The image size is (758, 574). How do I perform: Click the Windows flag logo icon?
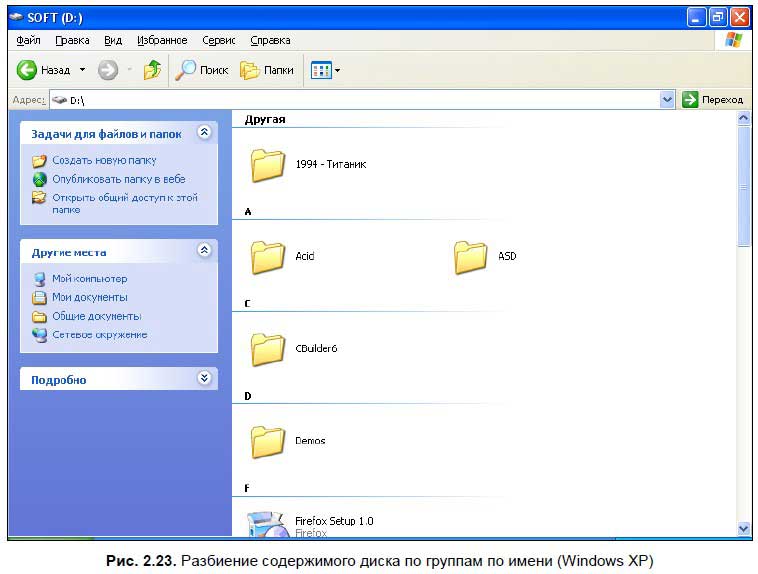click(x=733, y=41)
